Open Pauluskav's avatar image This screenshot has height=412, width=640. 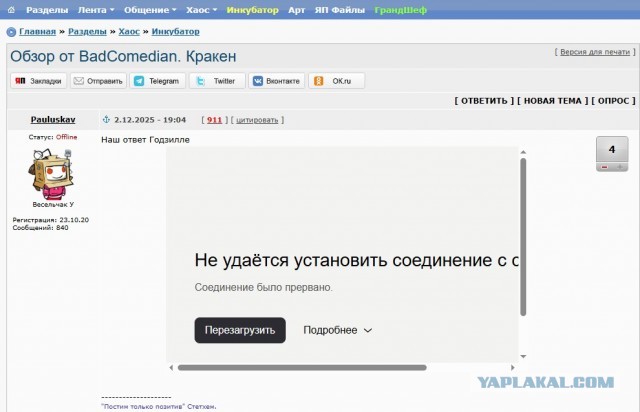51,174
